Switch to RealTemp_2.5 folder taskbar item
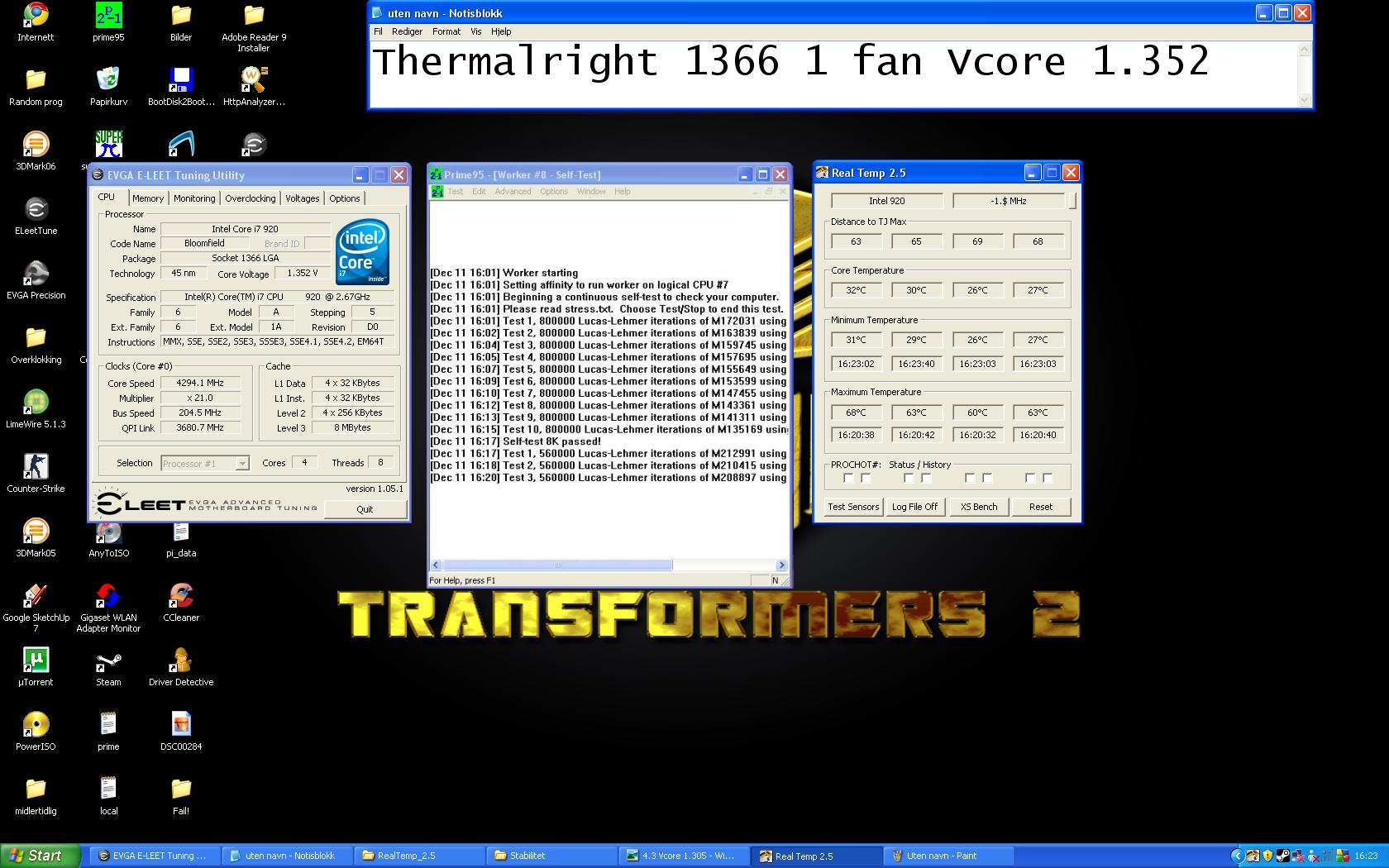Image resolution: width=1389 pixels, height=868 pixels. (419, 856)
